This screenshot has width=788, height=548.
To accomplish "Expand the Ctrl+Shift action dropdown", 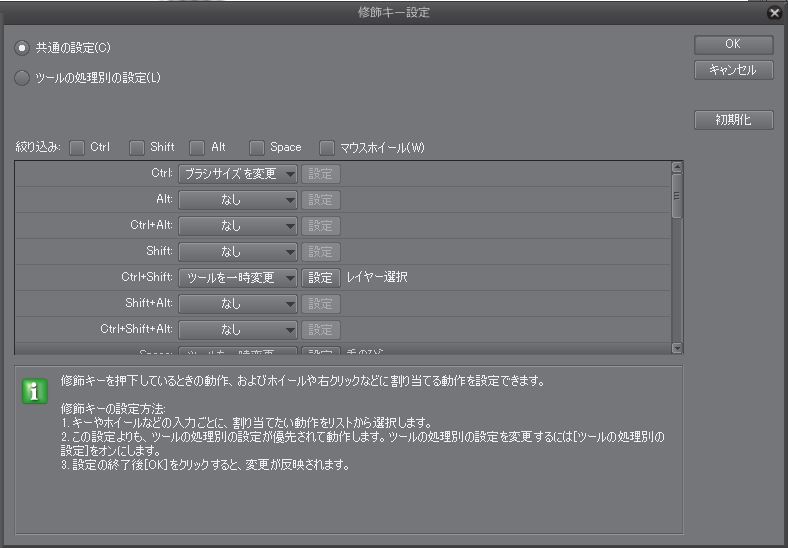I will coord(238,278).
